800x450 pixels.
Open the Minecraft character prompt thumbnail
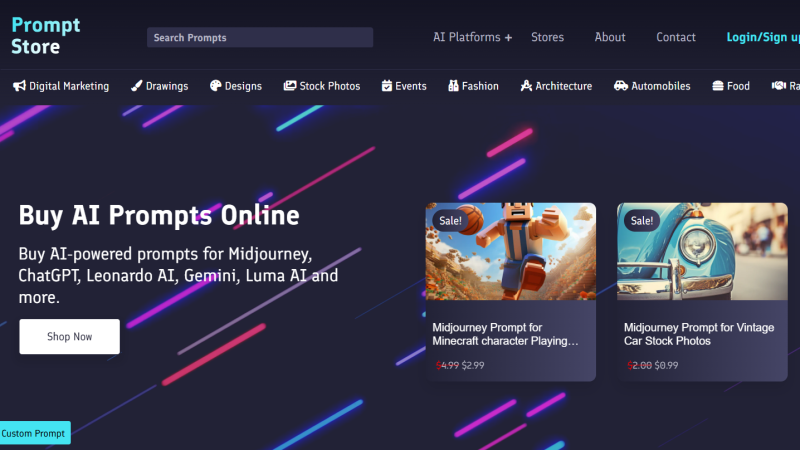point(510,252)
